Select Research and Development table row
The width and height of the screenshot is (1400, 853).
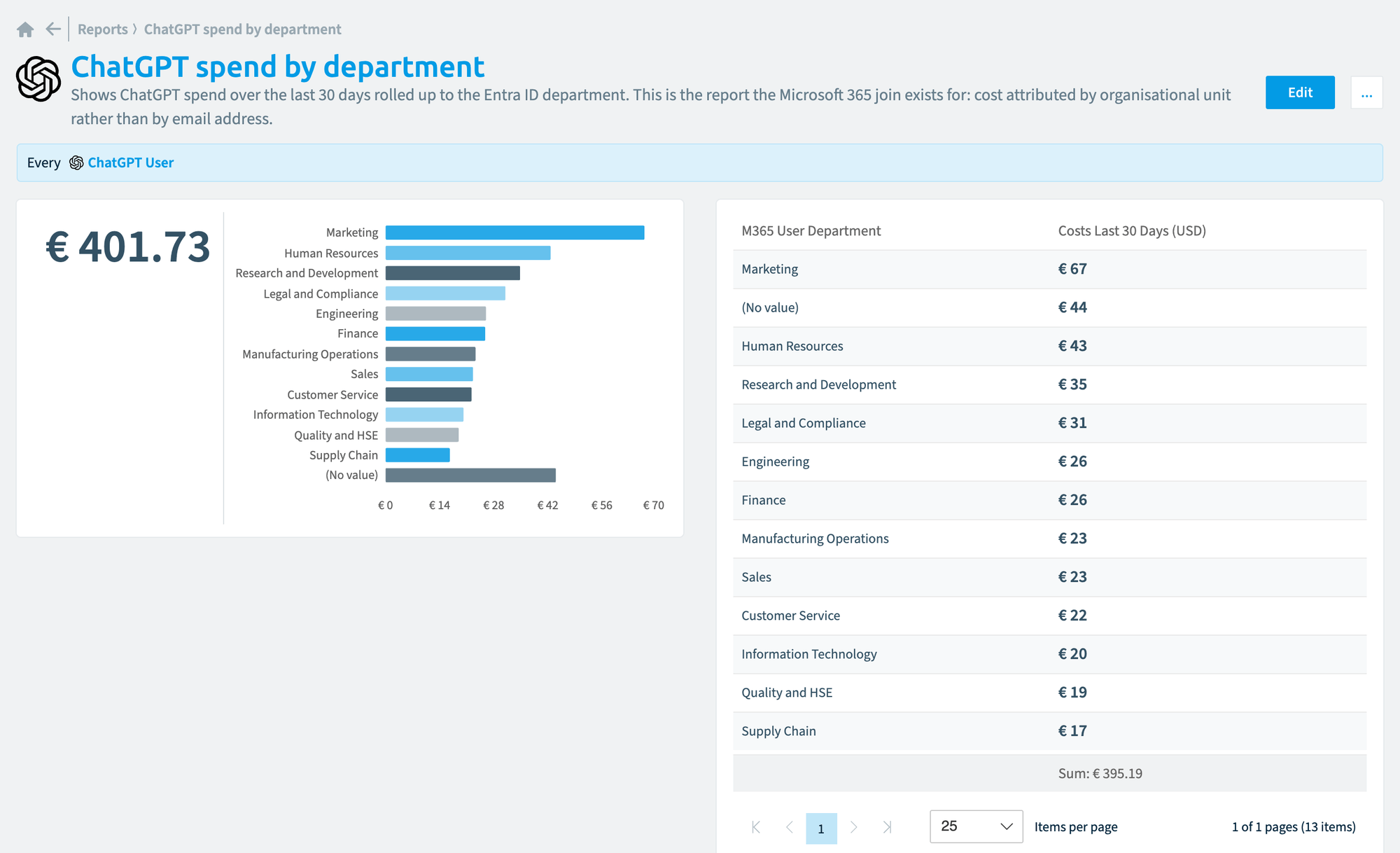tap(1049, 384)
